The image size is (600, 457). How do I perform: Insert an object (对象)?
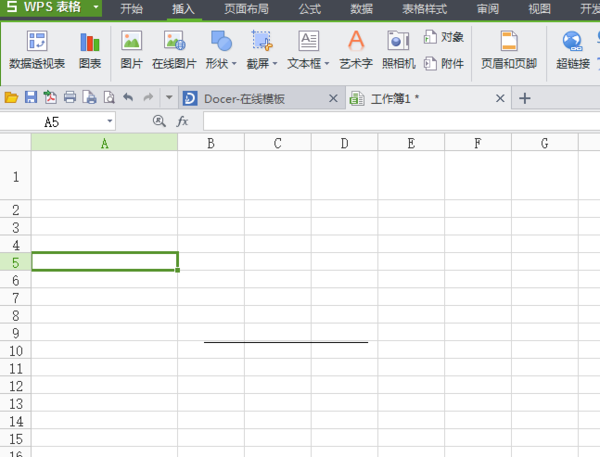444,37
